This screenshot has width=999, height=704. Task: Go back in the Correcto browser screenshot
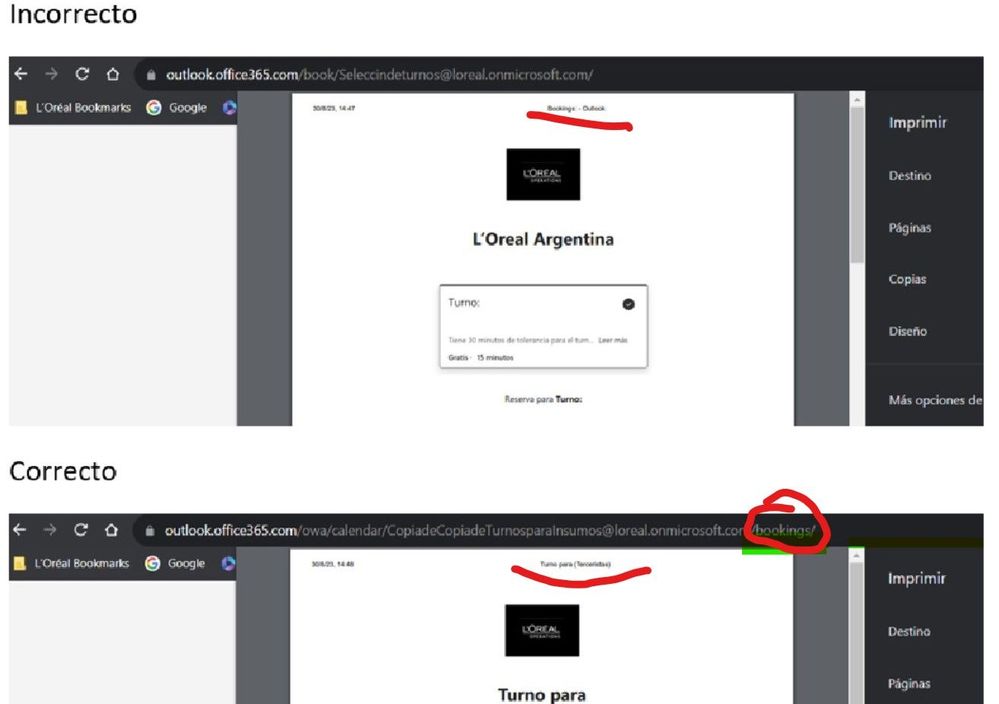coord(20,530)
